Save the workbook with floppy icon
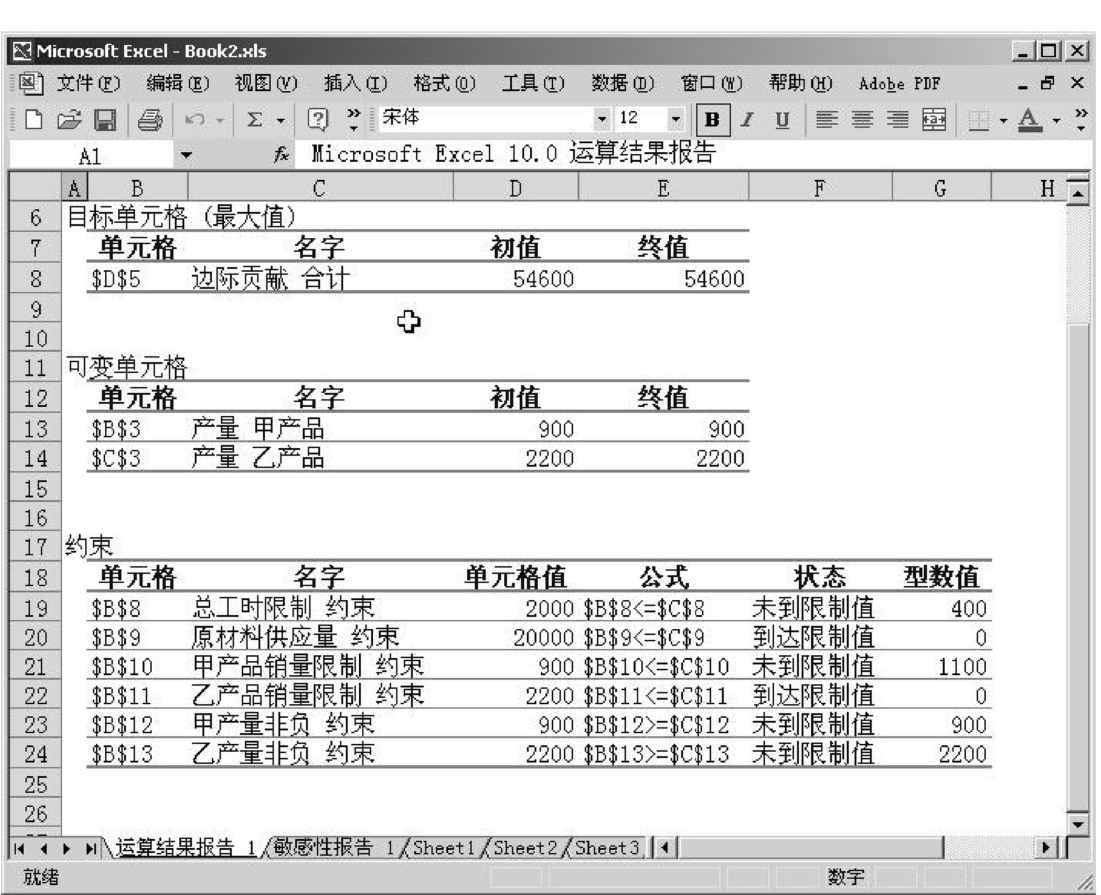 coord(105,120)
